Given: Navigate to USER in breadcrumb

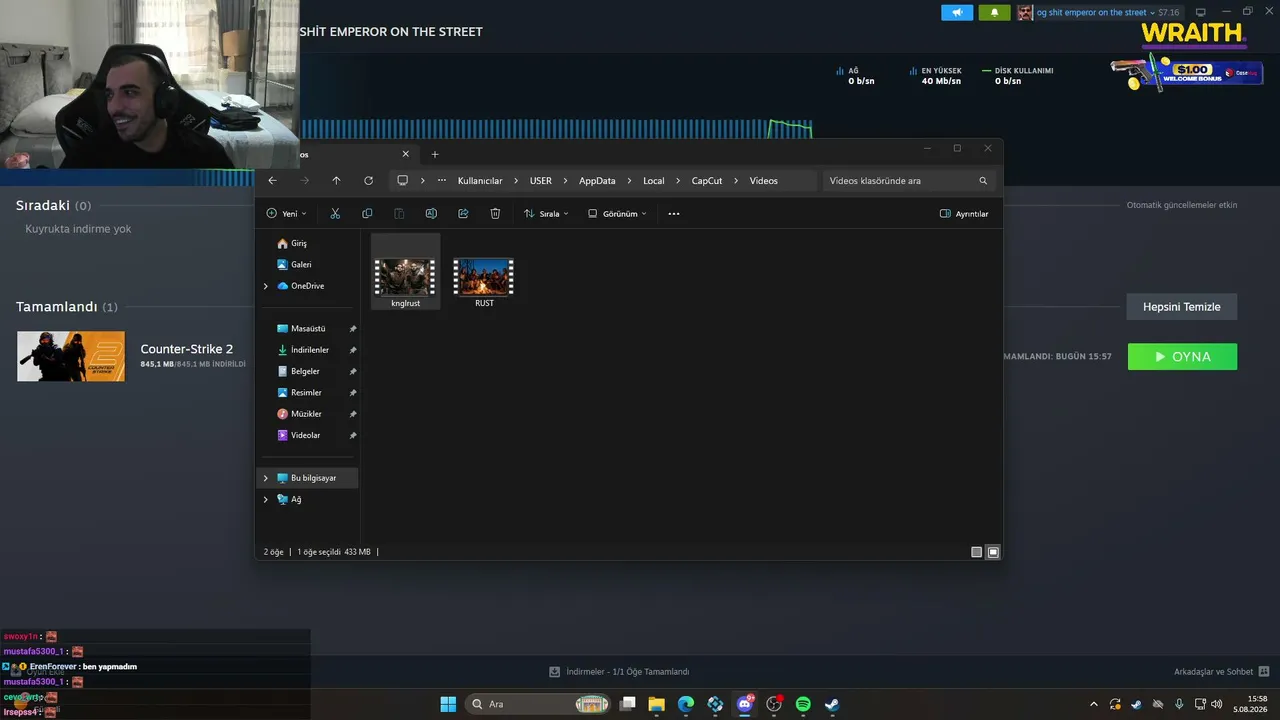Looking at the screenshot, I should point(541,181).
